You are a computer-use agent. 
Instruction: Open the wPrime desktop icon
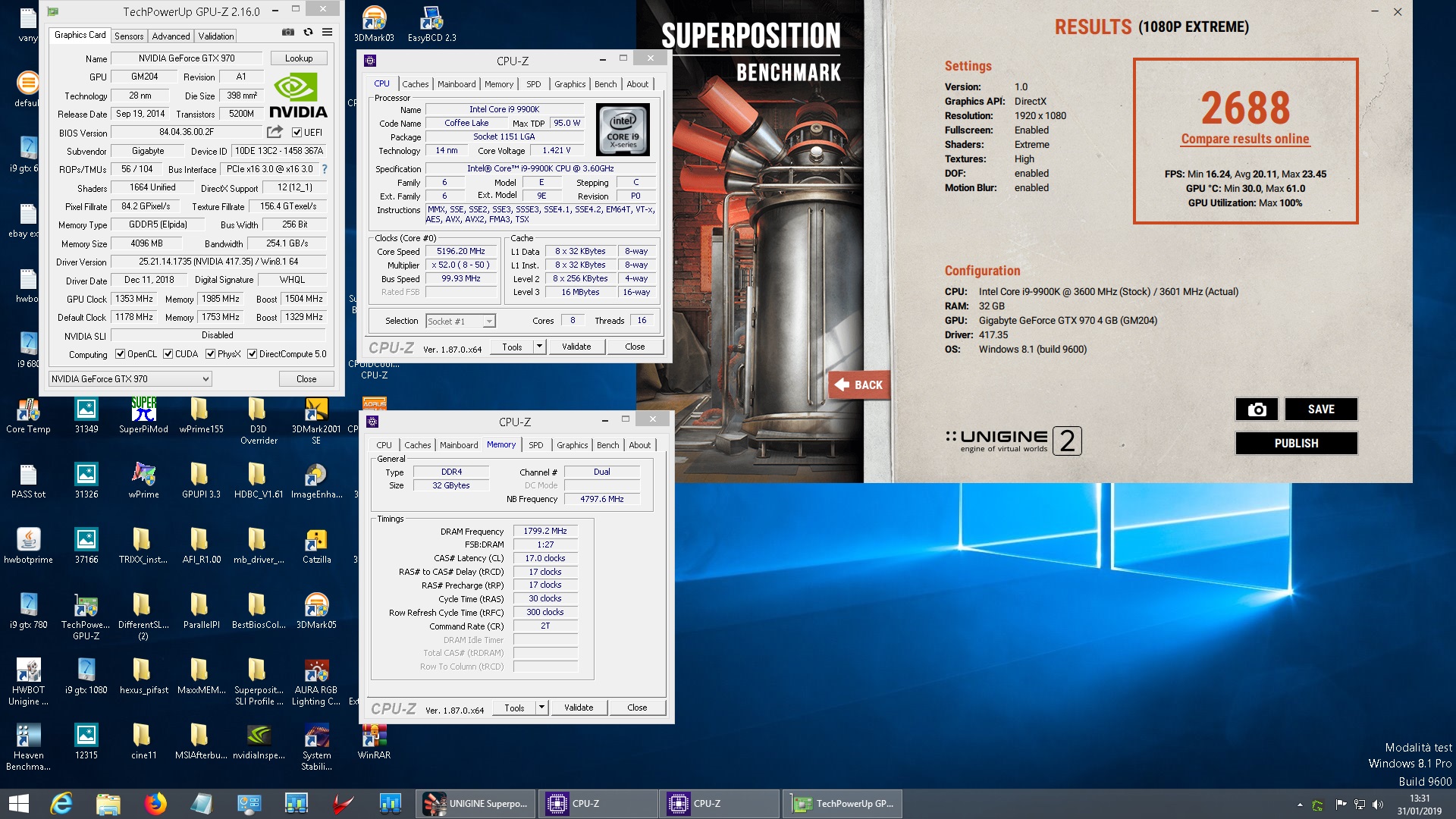click(143, 481)
